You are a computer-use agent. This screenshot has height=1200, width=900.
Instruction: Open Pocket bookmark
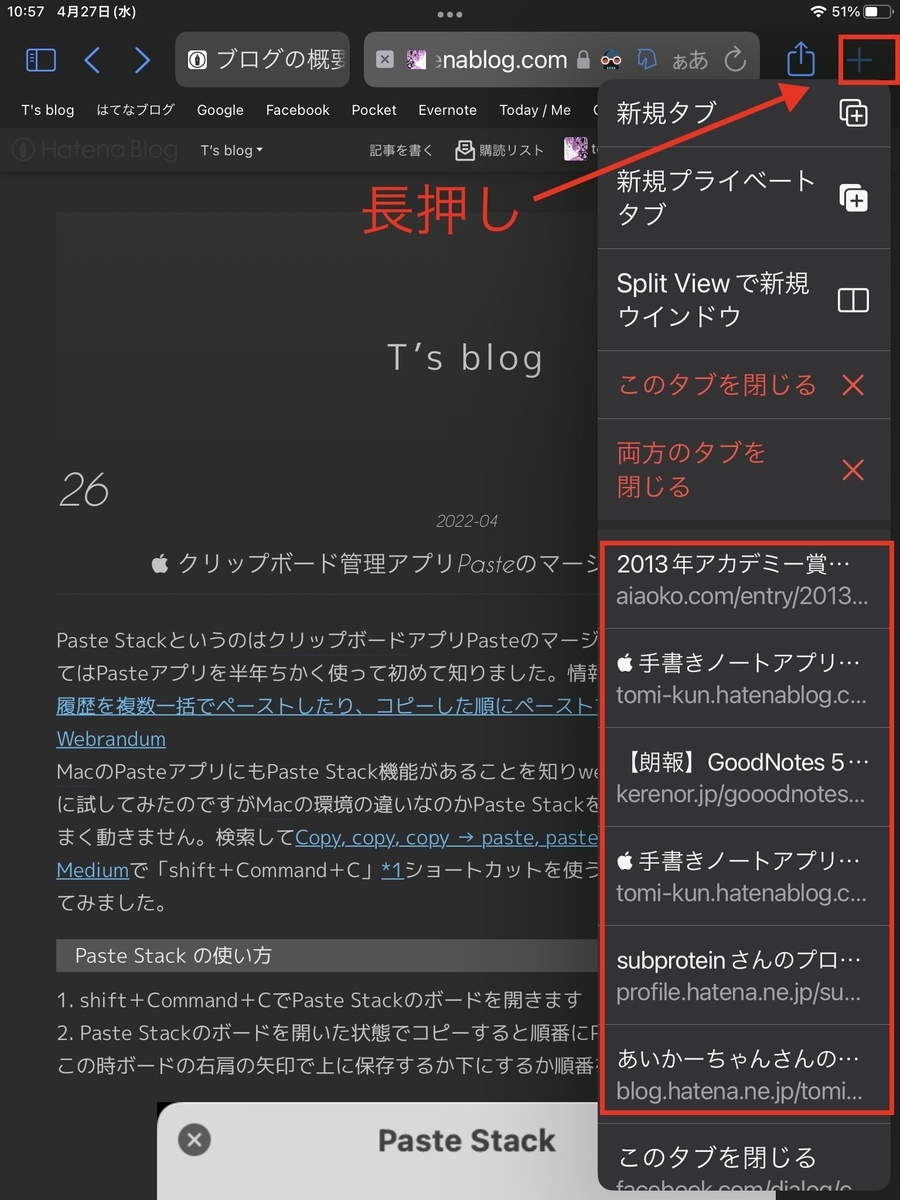pyautogui.click(x=374, y=110)
